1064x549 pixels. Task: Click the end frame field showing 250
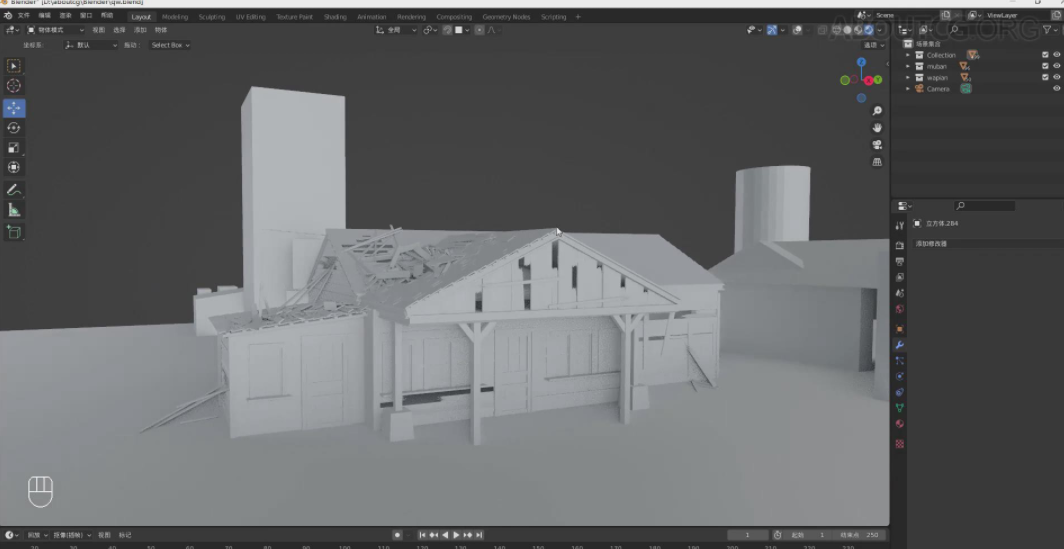tap(865, 535)
